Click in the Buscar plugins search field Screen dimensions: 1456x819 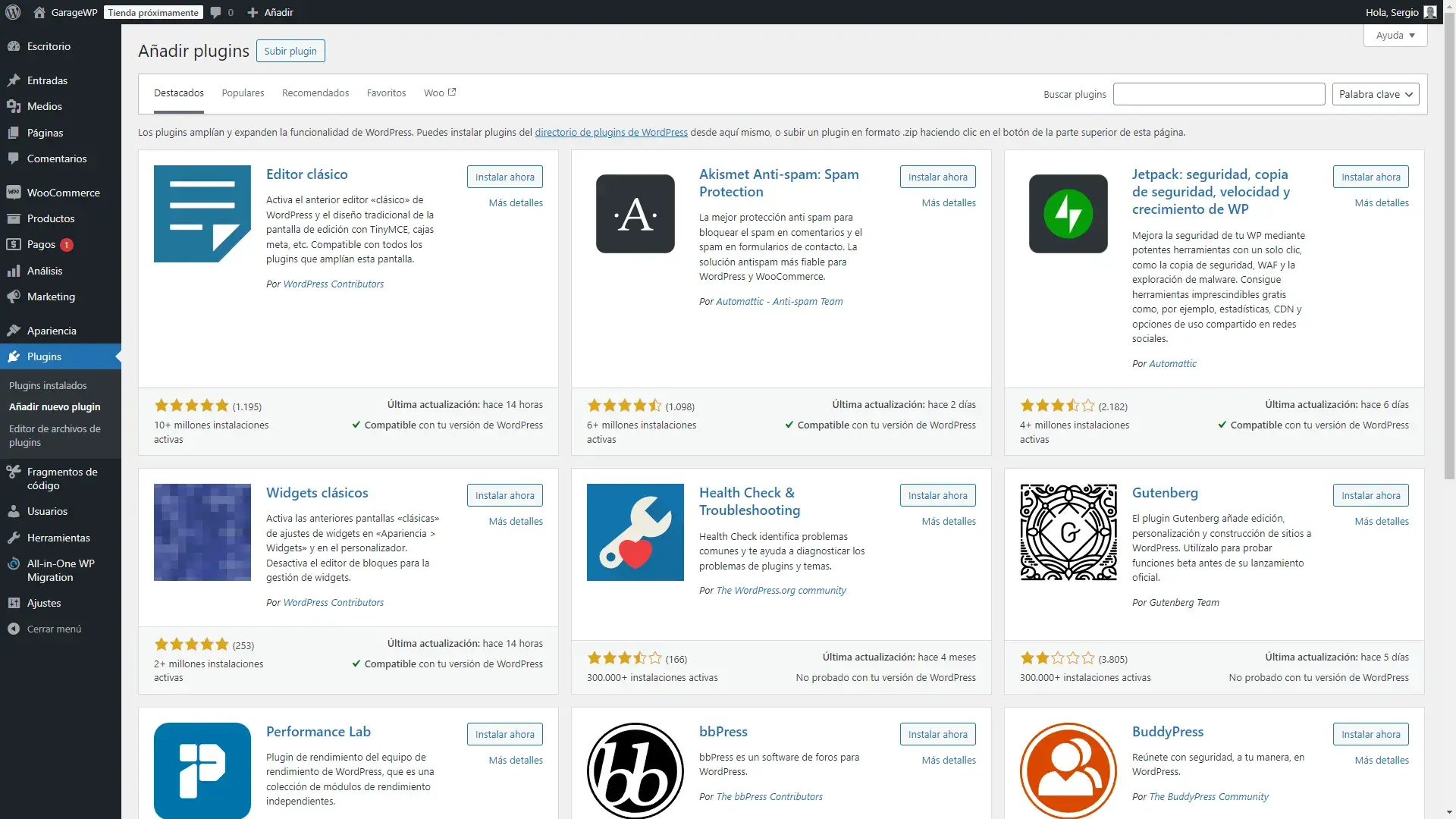tap(1219, 94)
